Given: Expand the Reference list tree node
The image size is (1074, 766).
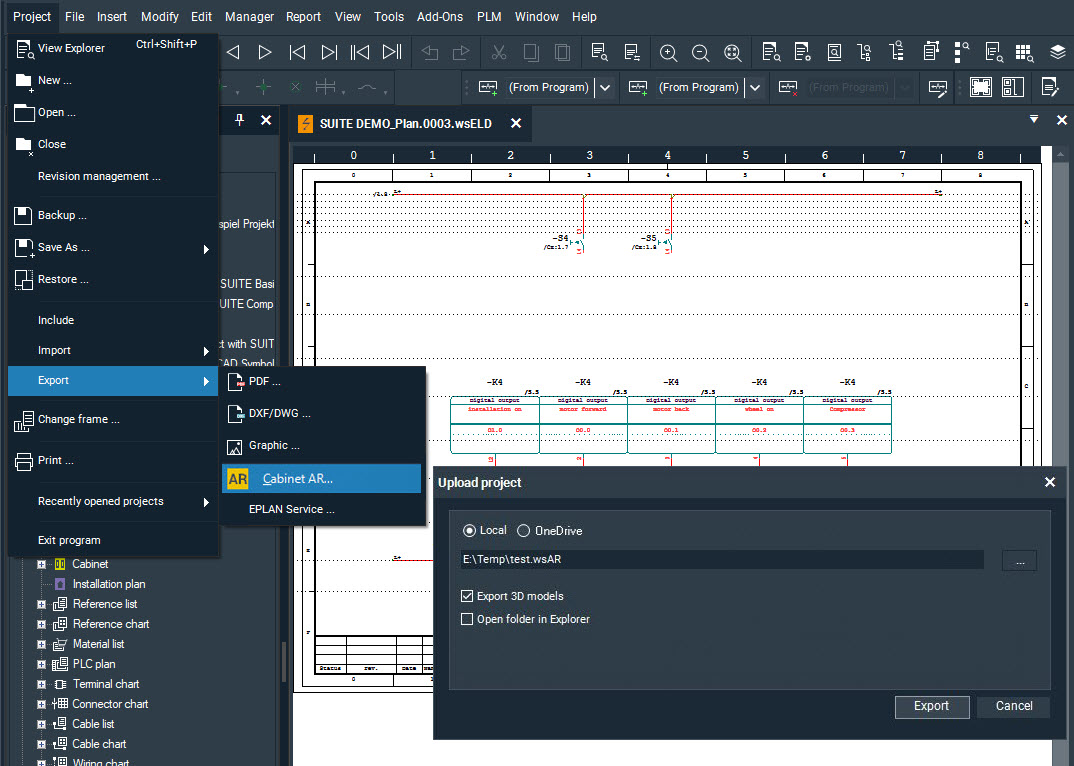Looking at the screenshot, I should click(41, 604).
